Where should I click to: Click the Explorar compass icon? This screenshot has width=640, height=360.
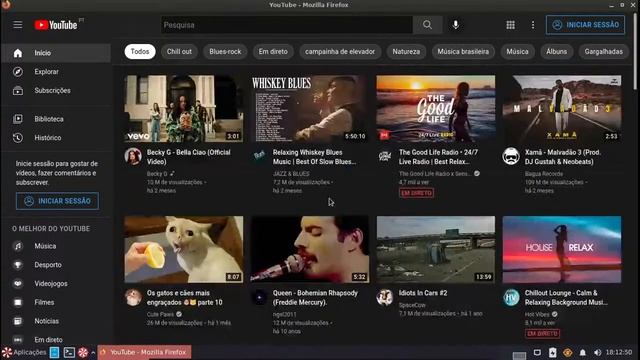tap(18, 72)
